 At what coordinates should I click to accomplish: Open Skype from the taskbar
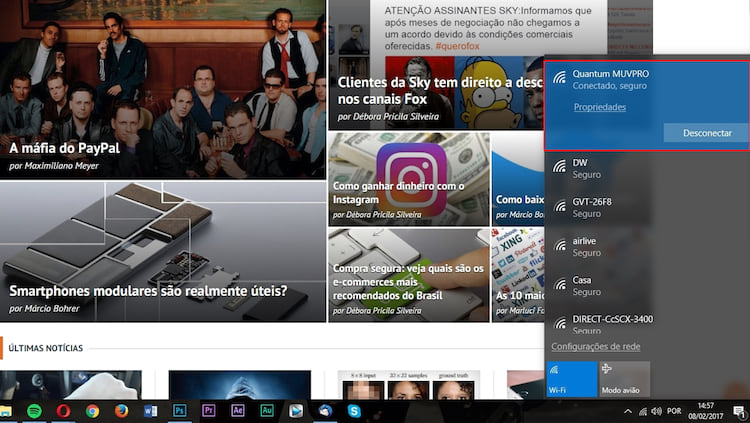coord(354,411)
